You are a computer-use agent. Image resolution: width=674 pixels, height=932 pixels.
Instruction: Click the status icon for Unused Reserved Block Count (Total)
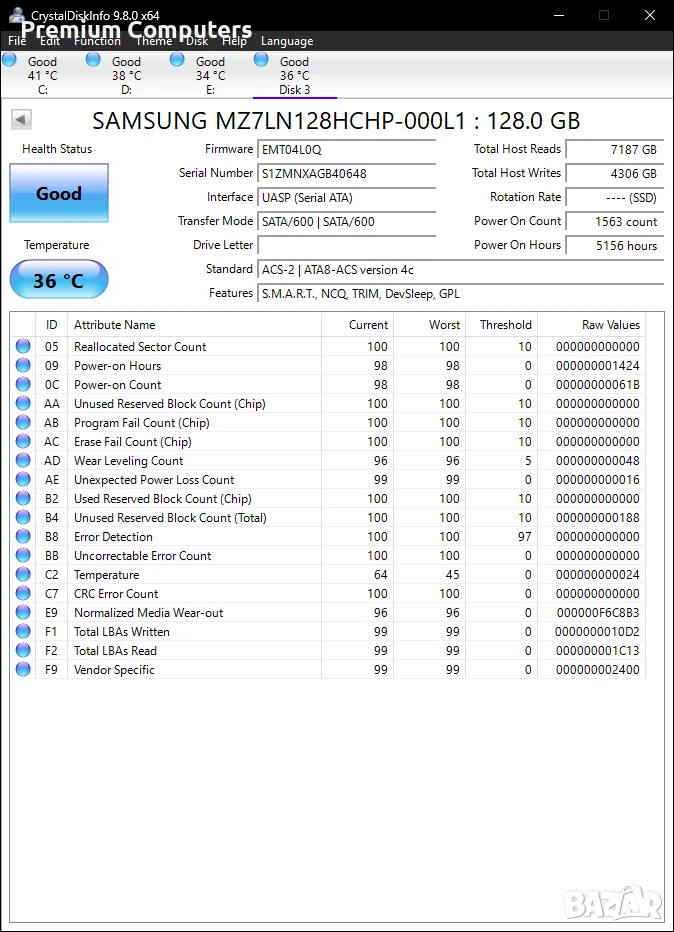pos(23,517)
